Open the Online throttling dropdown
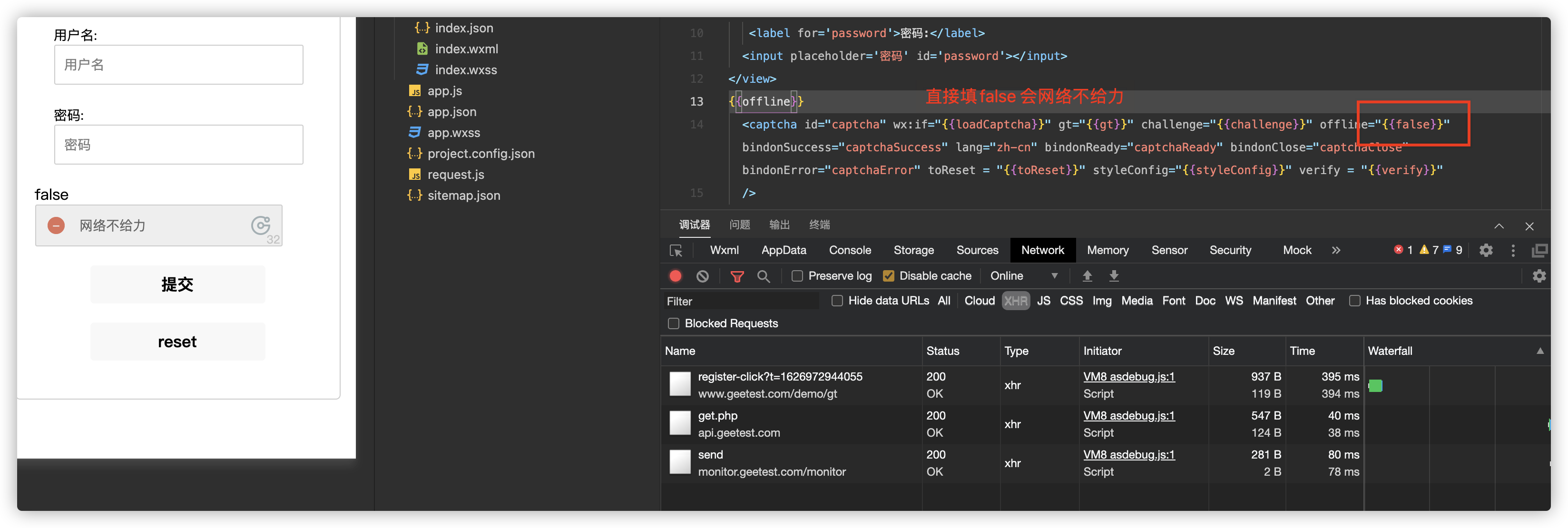Screen dimensions: 1568x528 coord(1024,276)
